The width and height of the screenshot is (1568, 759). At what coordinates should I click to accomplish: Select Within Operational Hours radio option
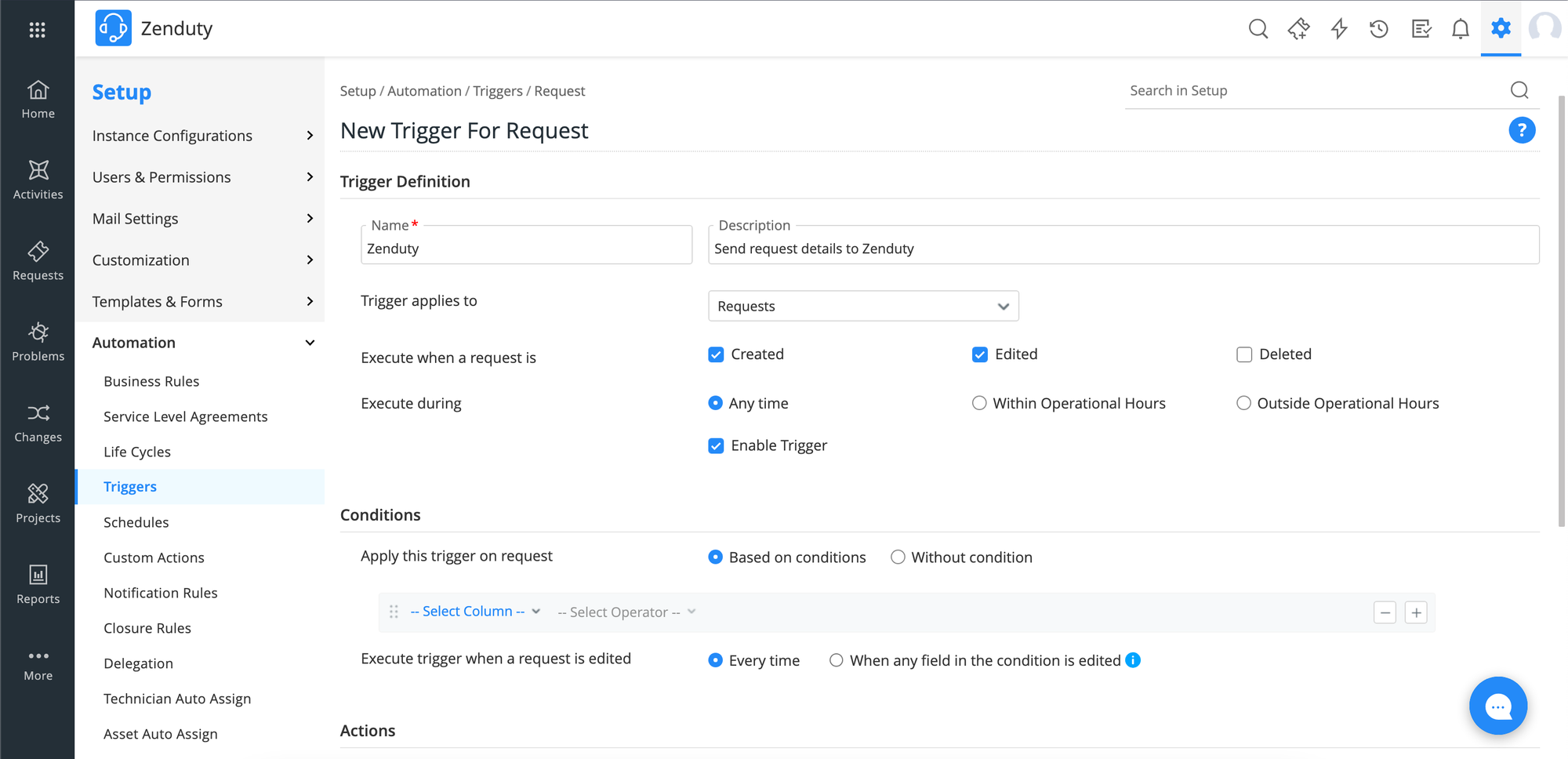[979, 403]
